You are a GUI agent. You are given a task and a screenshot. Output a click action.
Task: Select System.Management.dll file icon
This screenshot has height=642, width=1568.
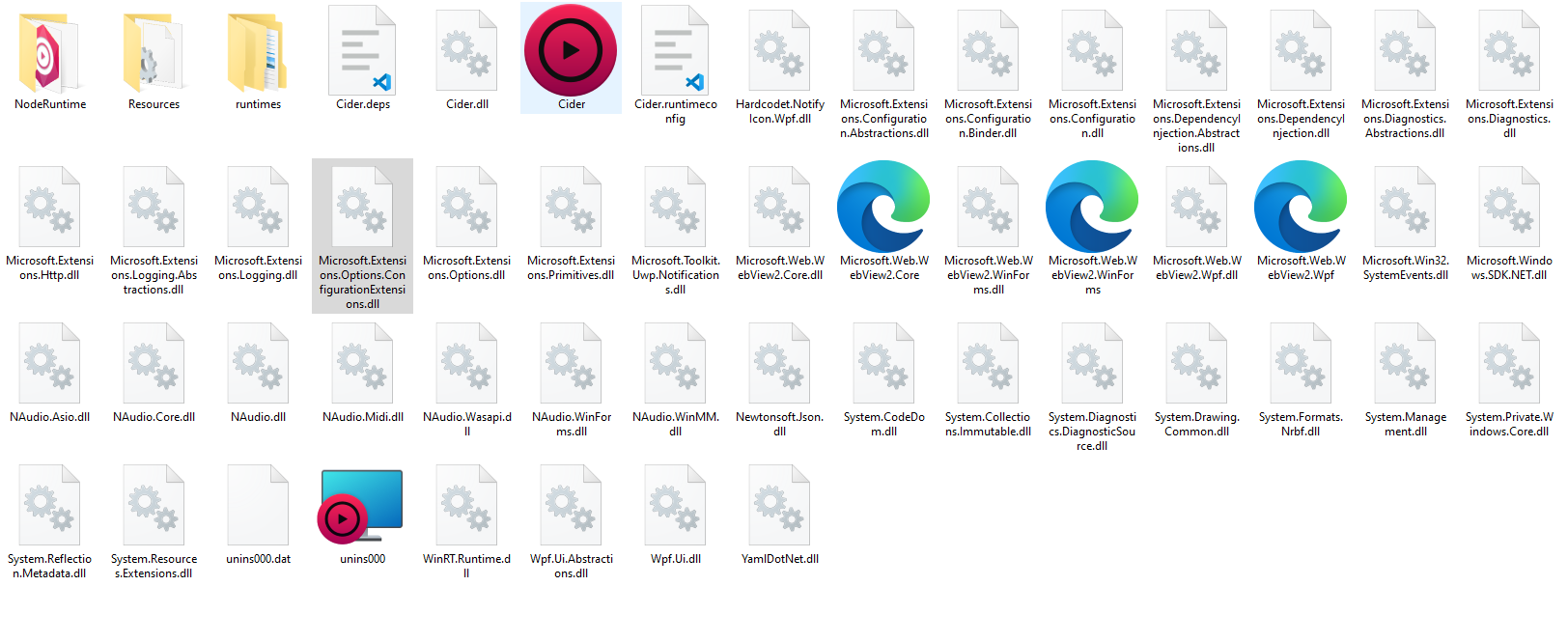(x=1405, y=363)
